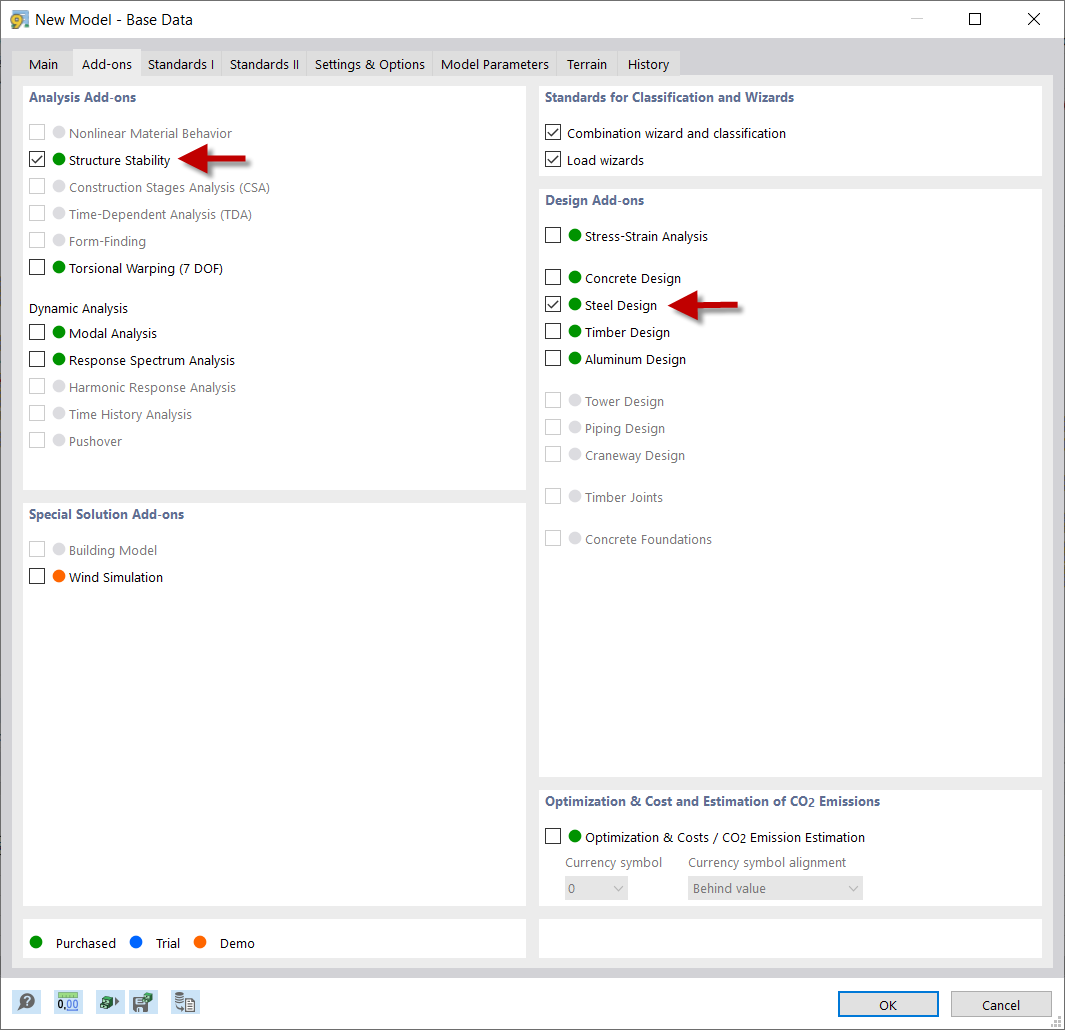Open units and decimal places settings icon

click(x=67, y=1001)
